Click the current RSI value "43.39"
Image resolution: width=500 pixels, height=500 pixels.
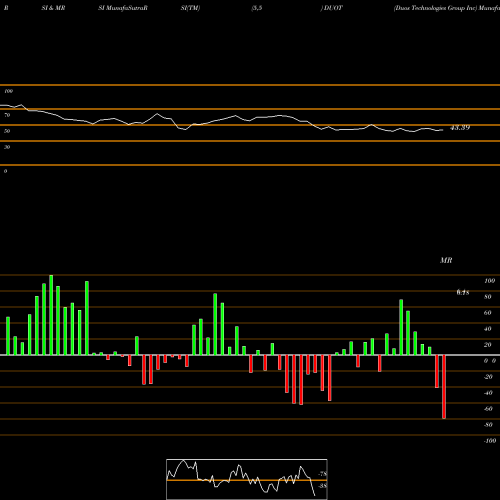460,127
